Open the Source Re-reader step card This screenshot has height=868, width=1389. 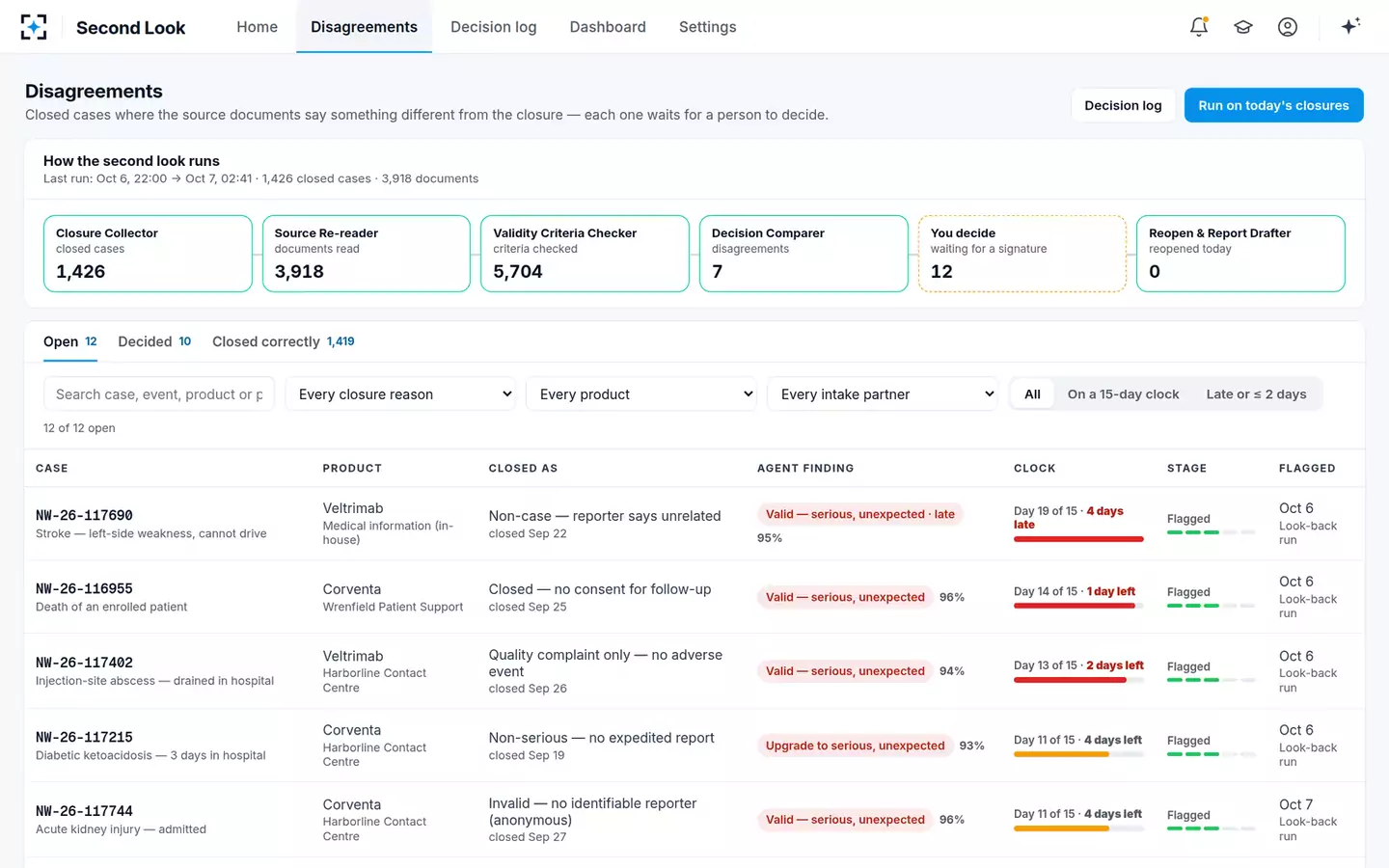coord(367,254)
